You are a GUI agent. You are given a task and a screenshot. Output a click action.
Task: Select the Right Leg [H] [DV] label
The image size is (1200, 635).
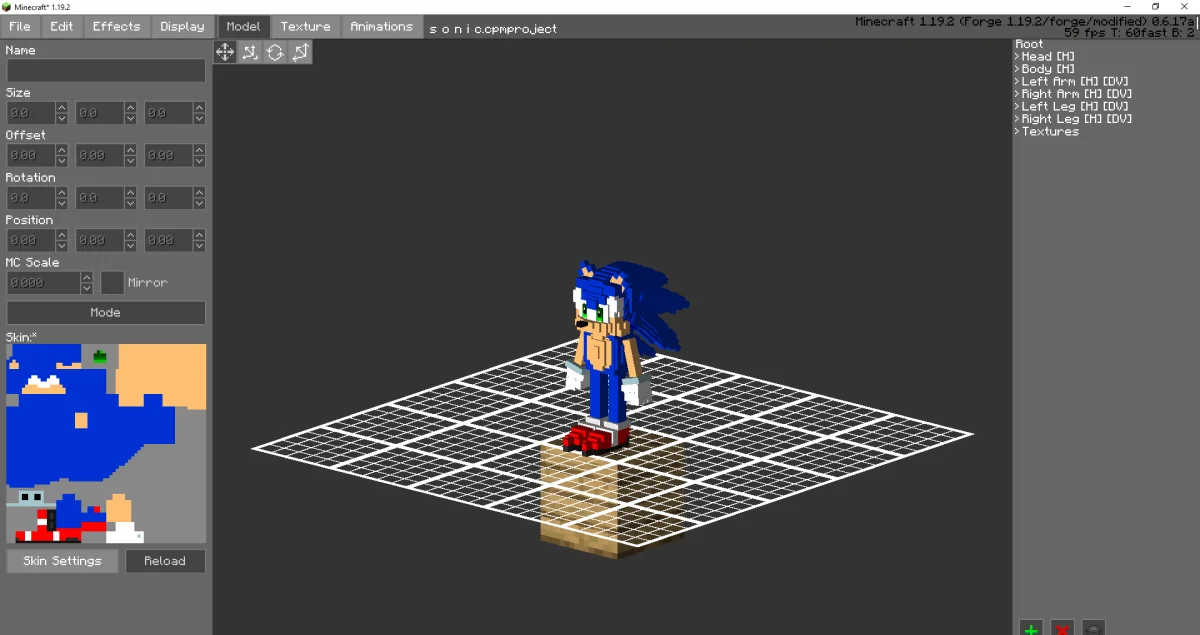(x=1077, y=119)
